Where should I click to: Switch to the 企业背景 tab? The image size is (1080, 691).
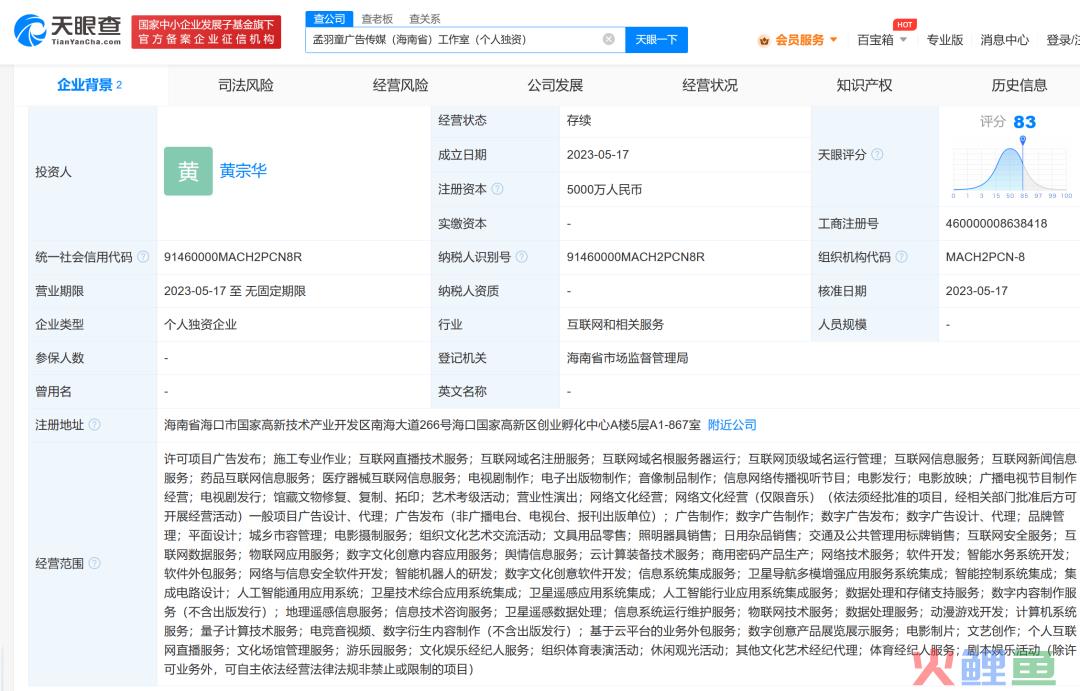[x=90, y=85]
